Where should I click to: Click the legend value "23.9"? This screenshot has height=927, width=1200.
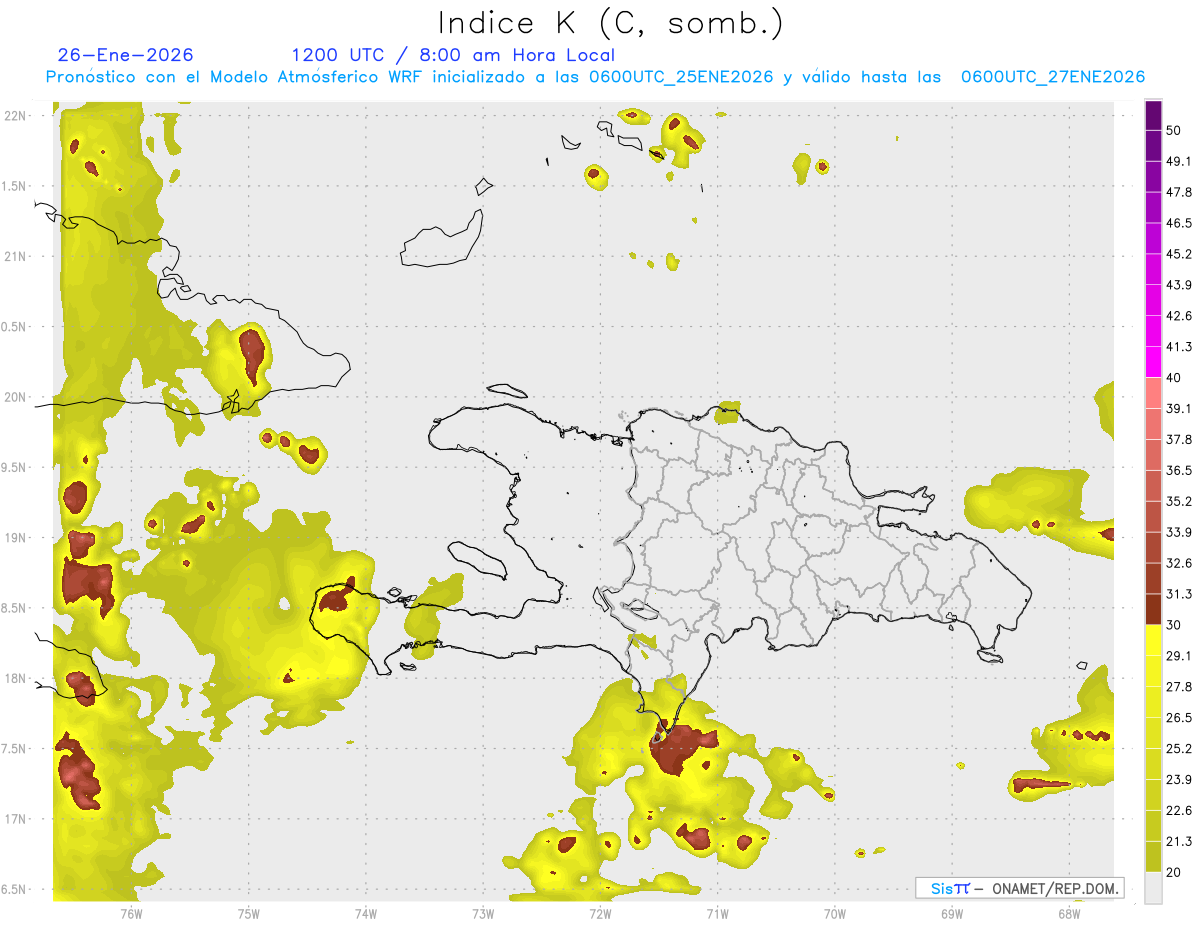pos(1179,780)
